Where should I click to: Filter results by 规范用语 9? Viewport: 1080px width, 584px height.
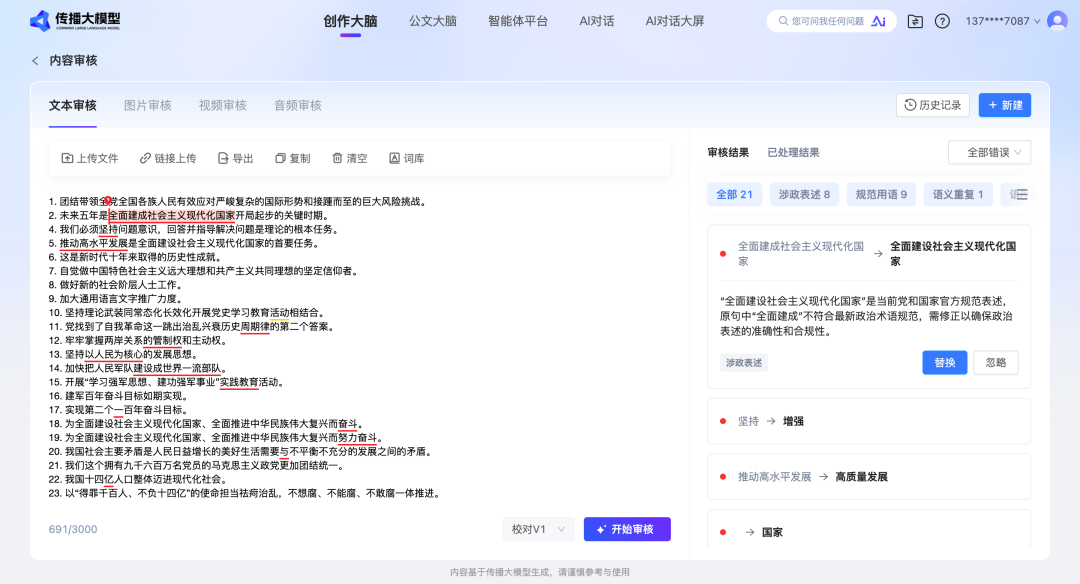(880, 194)
